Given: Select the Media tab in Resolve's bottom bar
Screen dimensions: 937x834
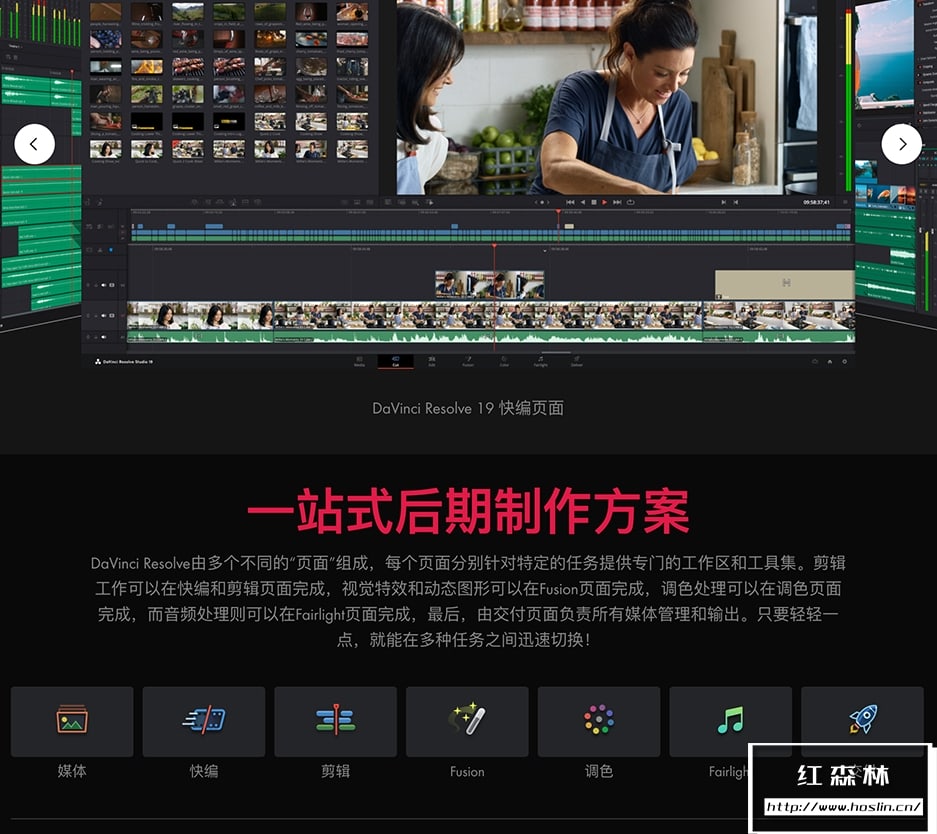Looking at the screenshot, I should pyautogui.click(x=359, y=361).
